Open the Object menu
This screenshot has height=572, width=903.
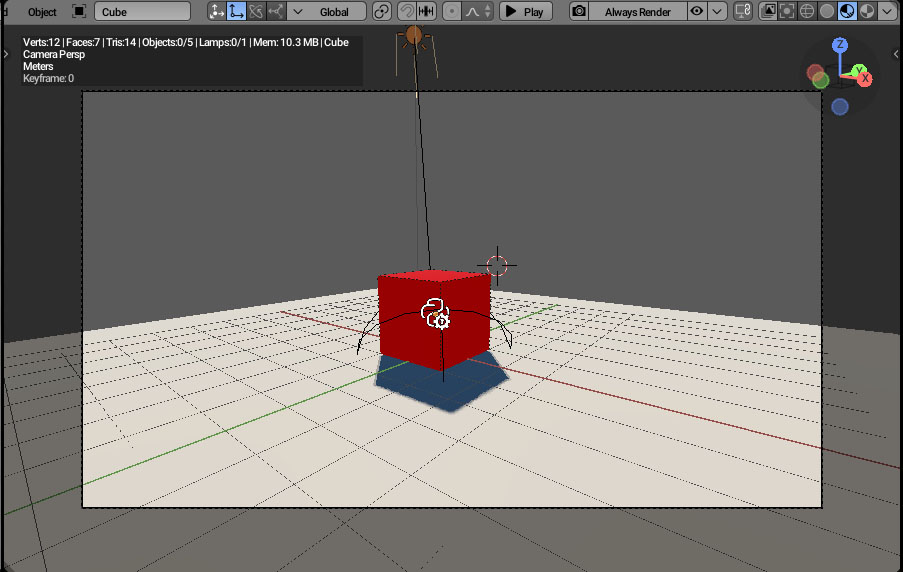(x=42, y=12)
